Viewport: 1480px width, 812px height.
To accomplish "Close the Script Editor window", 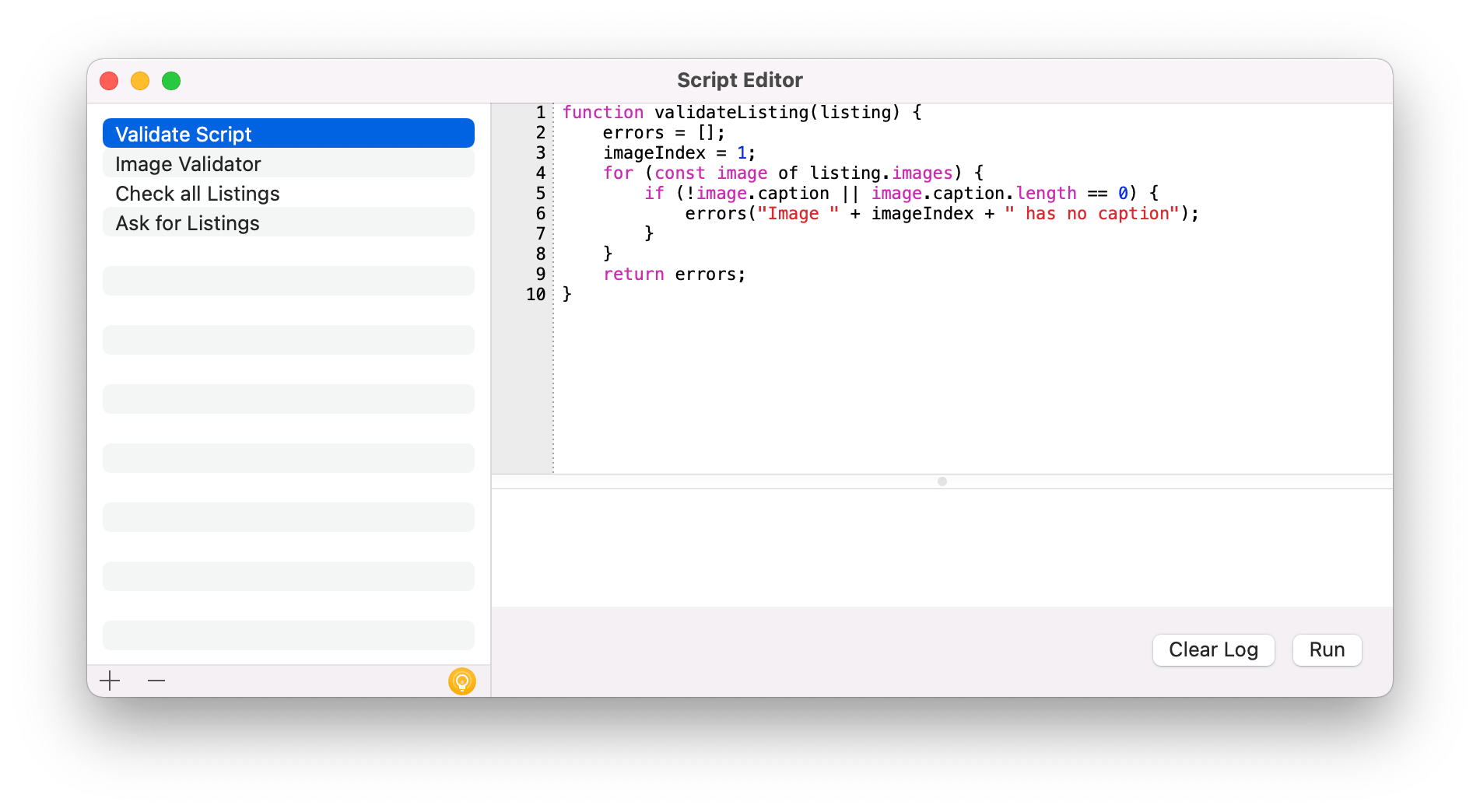I will (x=109, y=80).
